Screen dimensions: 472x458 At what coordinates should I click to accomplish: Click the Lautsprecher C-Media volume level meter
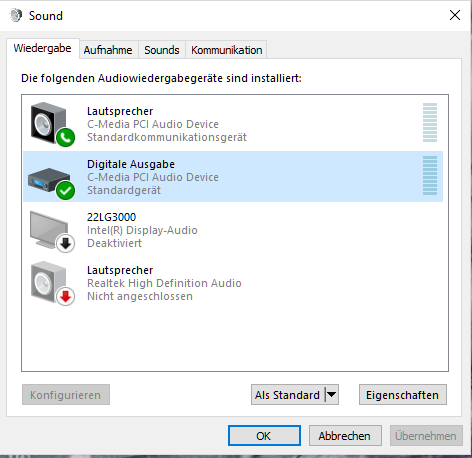[x=430, y=122]
